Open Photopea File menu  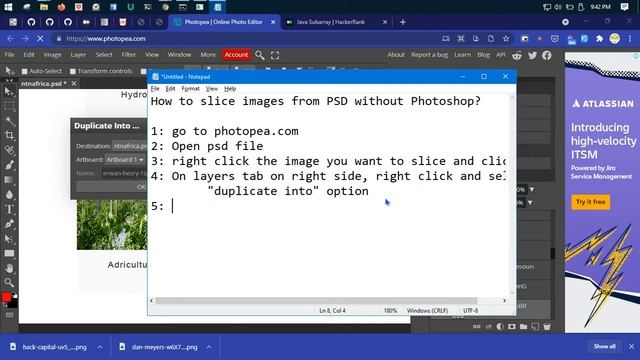[9, 54]
